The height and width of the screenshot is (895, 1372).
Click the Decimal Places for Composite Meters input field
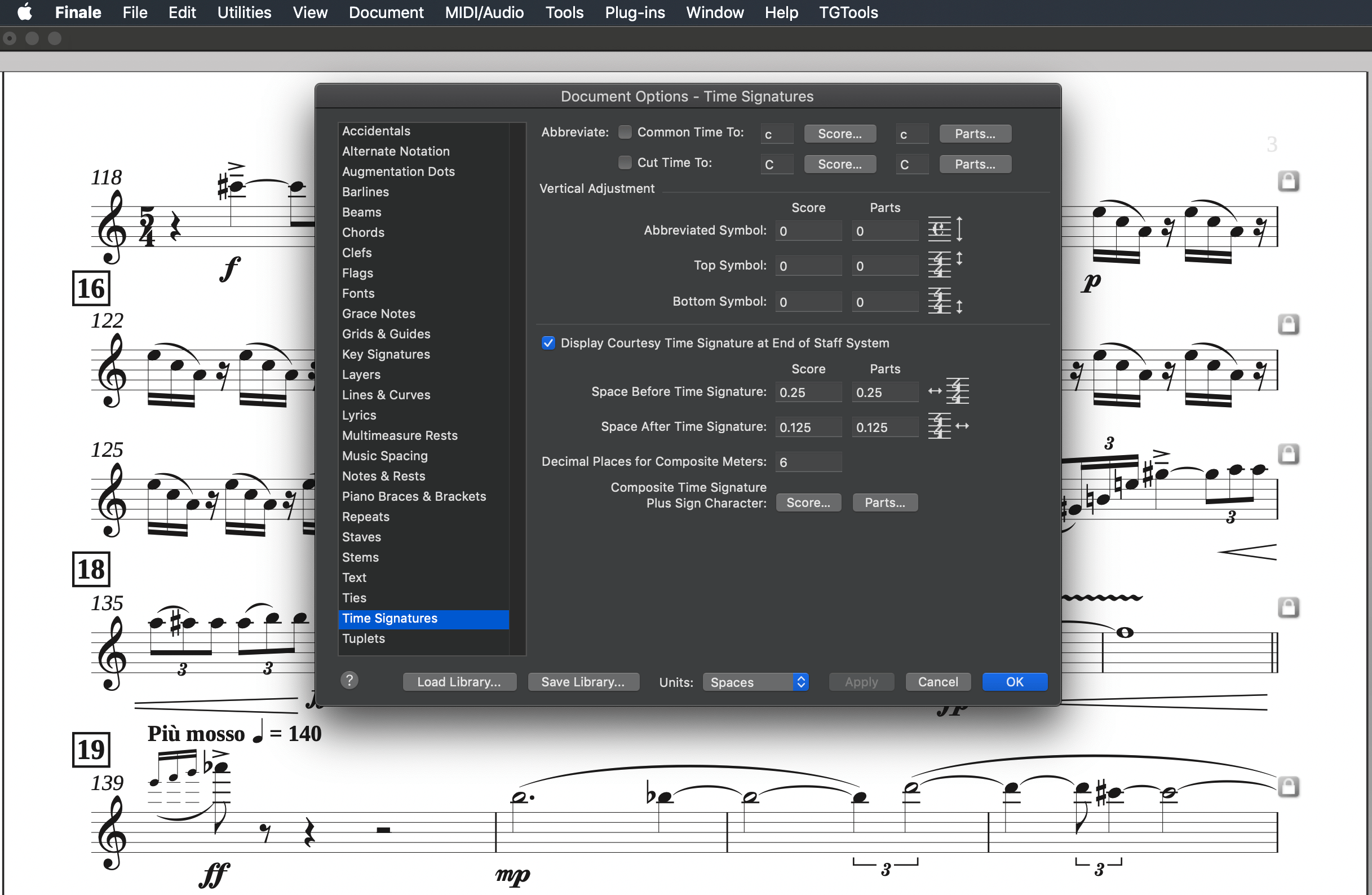808,461
